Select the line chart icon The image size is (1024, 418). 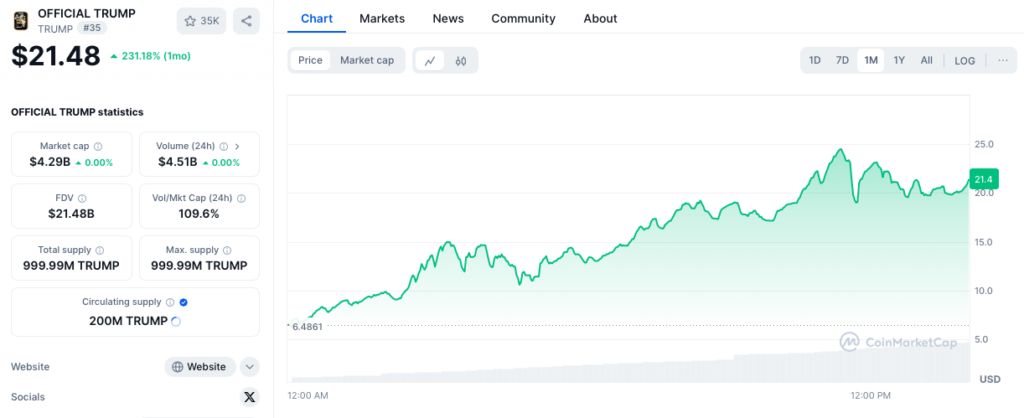tap(430, 61)
